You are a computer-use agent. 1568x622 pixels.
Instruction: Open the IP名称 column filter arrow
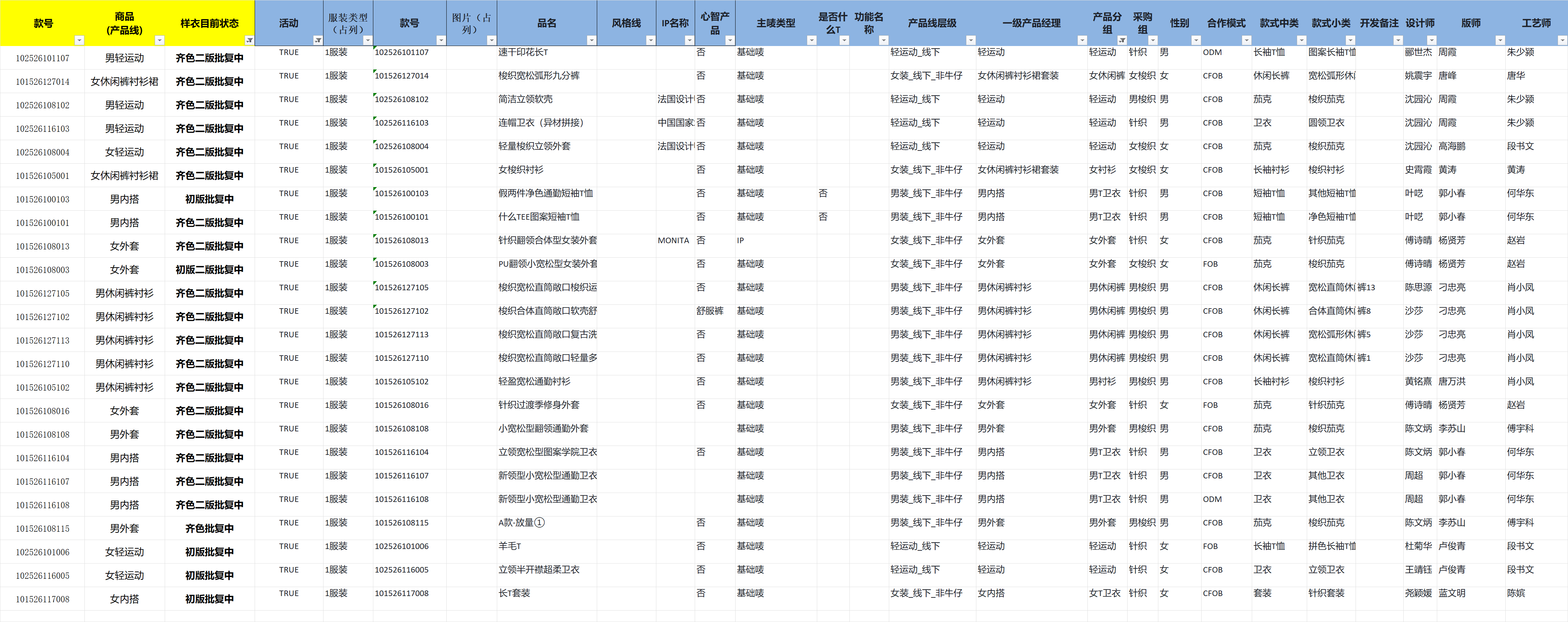pyautogui.click(x=689, y=40)
